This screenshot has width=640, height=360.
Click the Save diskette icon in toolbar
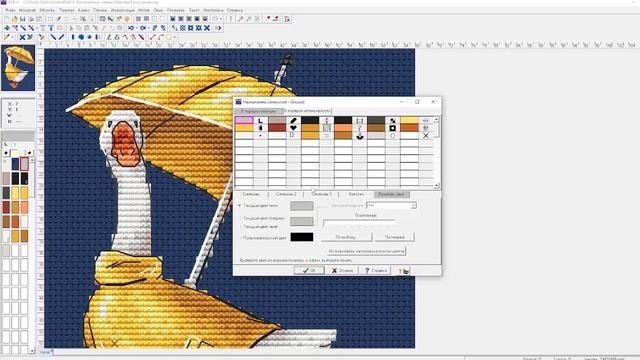[22, 19]
